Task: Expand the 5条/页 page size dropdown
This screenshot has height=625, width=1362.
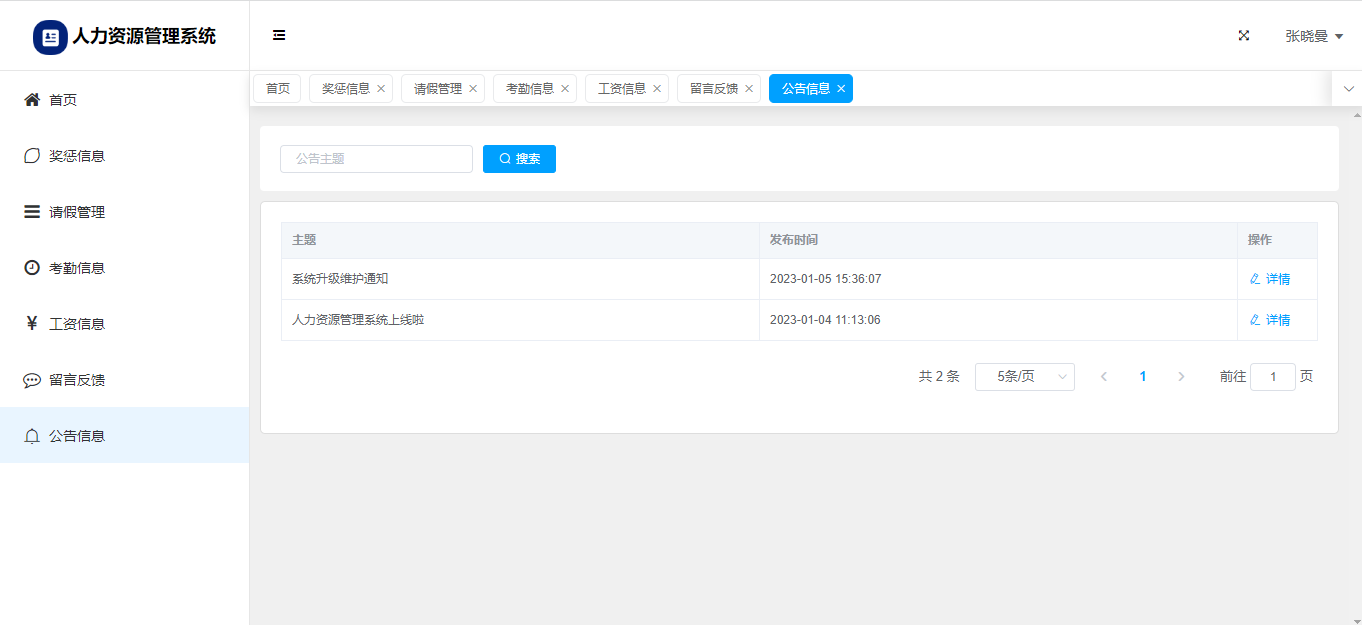Action: tap(1024, 377)
